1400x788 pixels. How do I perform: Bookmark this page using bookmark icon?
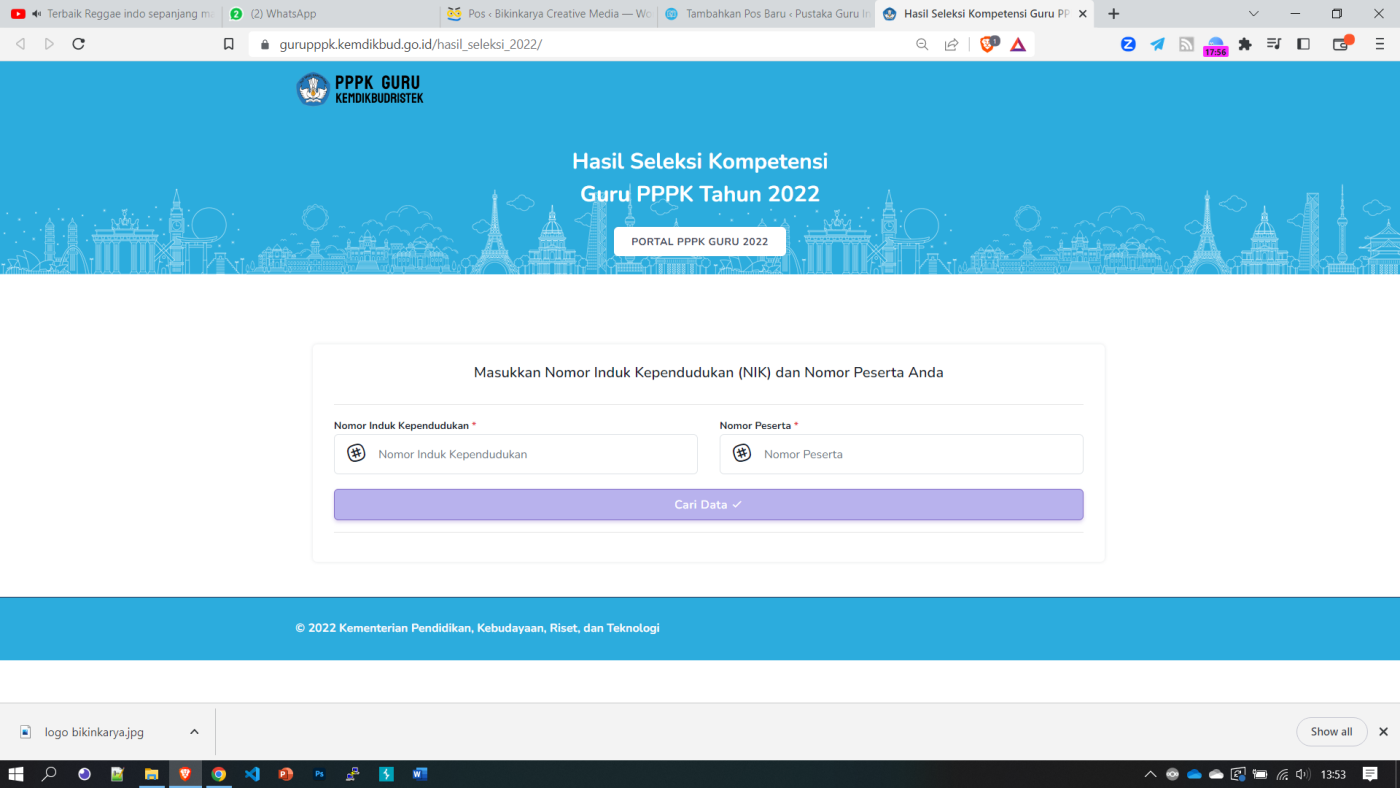point(229,44)
